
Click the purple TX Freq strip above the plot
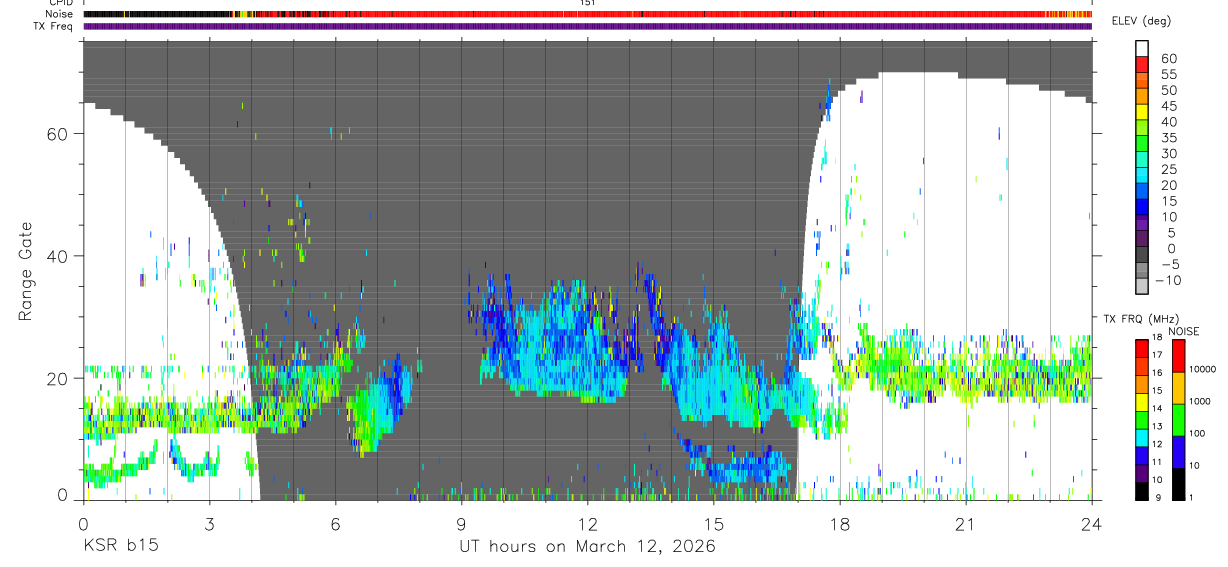click(x=587, y=26)
